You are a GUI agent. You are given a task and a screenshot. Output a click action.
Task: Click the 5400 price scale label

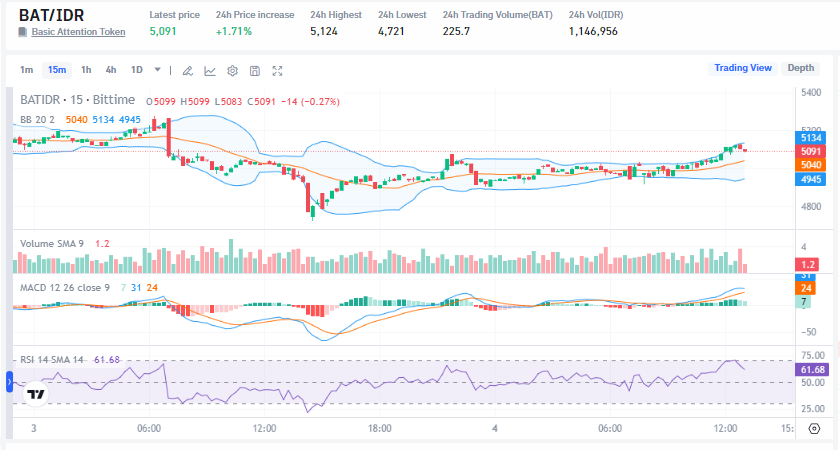tap(811, 93)
